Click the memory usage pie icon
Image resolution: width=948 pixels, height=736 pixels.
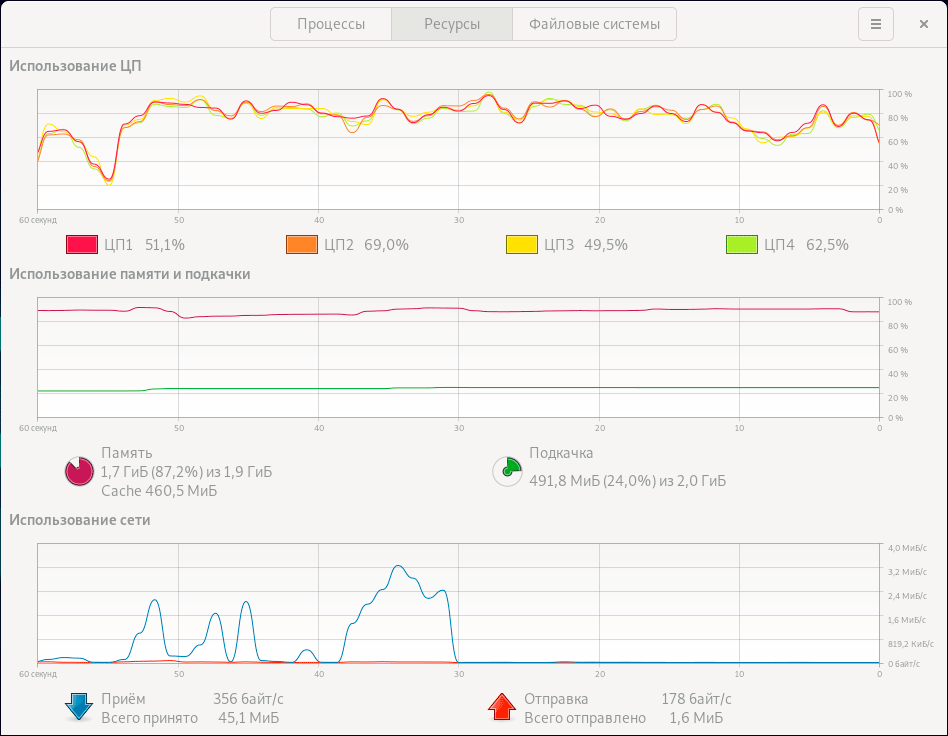(79, 471)
